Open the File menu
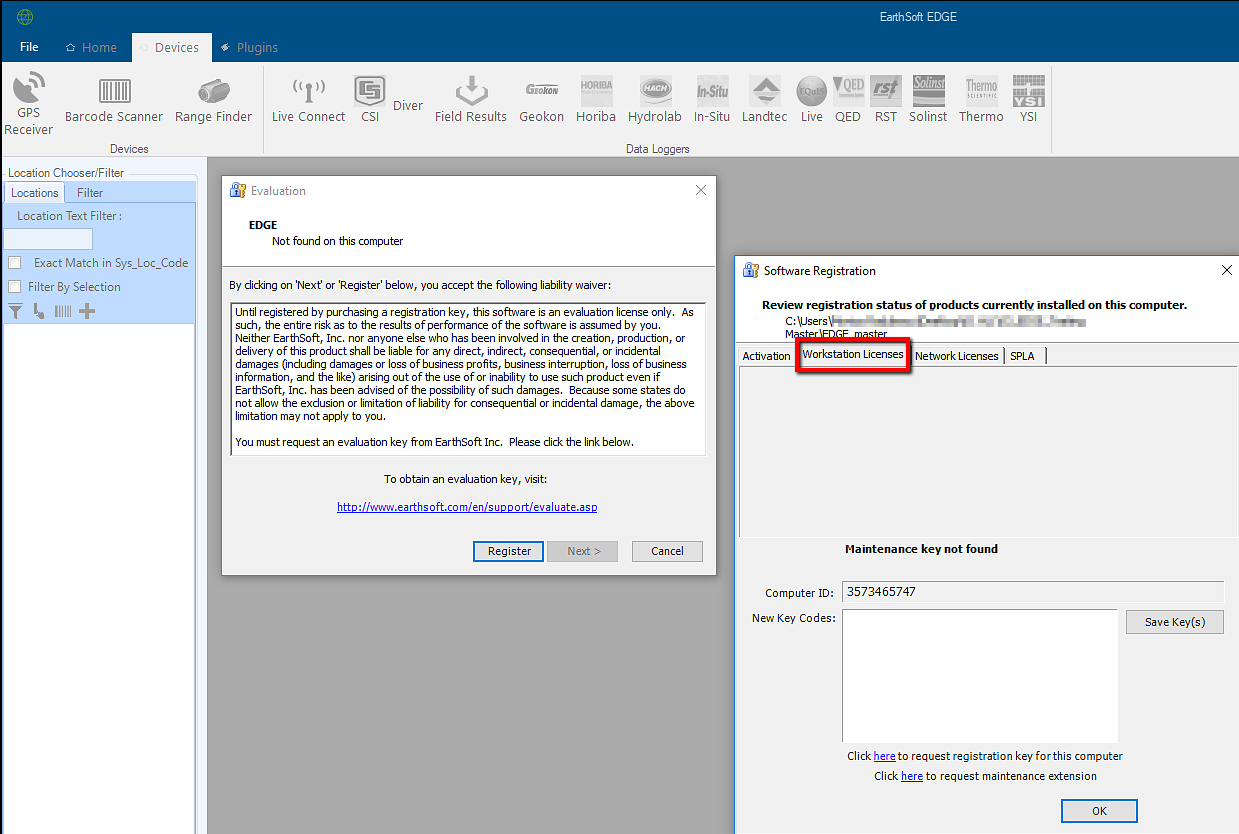This screenshot has height=834, width=1239. tap(29, 47)
